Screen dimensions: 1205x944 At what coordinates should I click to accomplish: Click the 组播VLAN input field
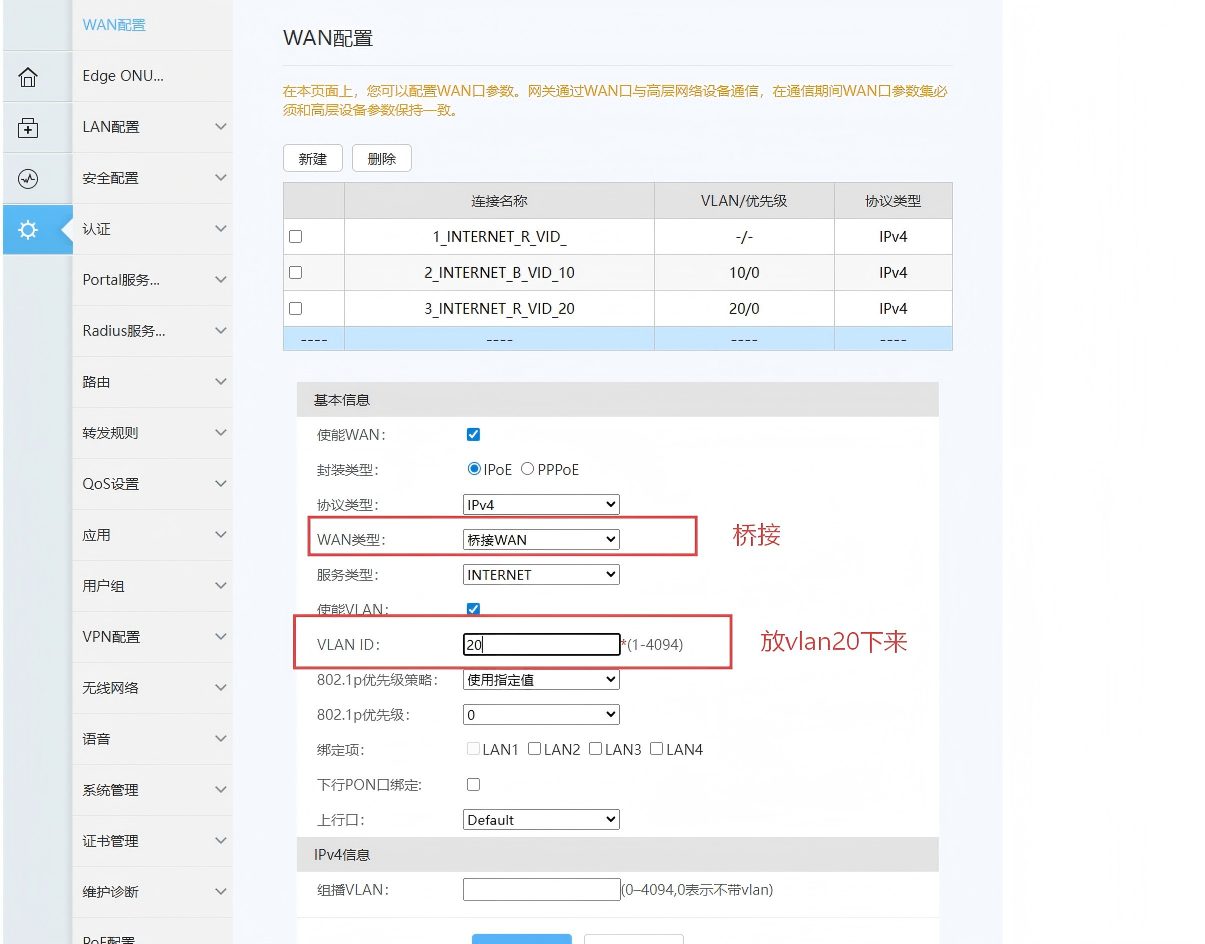(x=541, y=890)
